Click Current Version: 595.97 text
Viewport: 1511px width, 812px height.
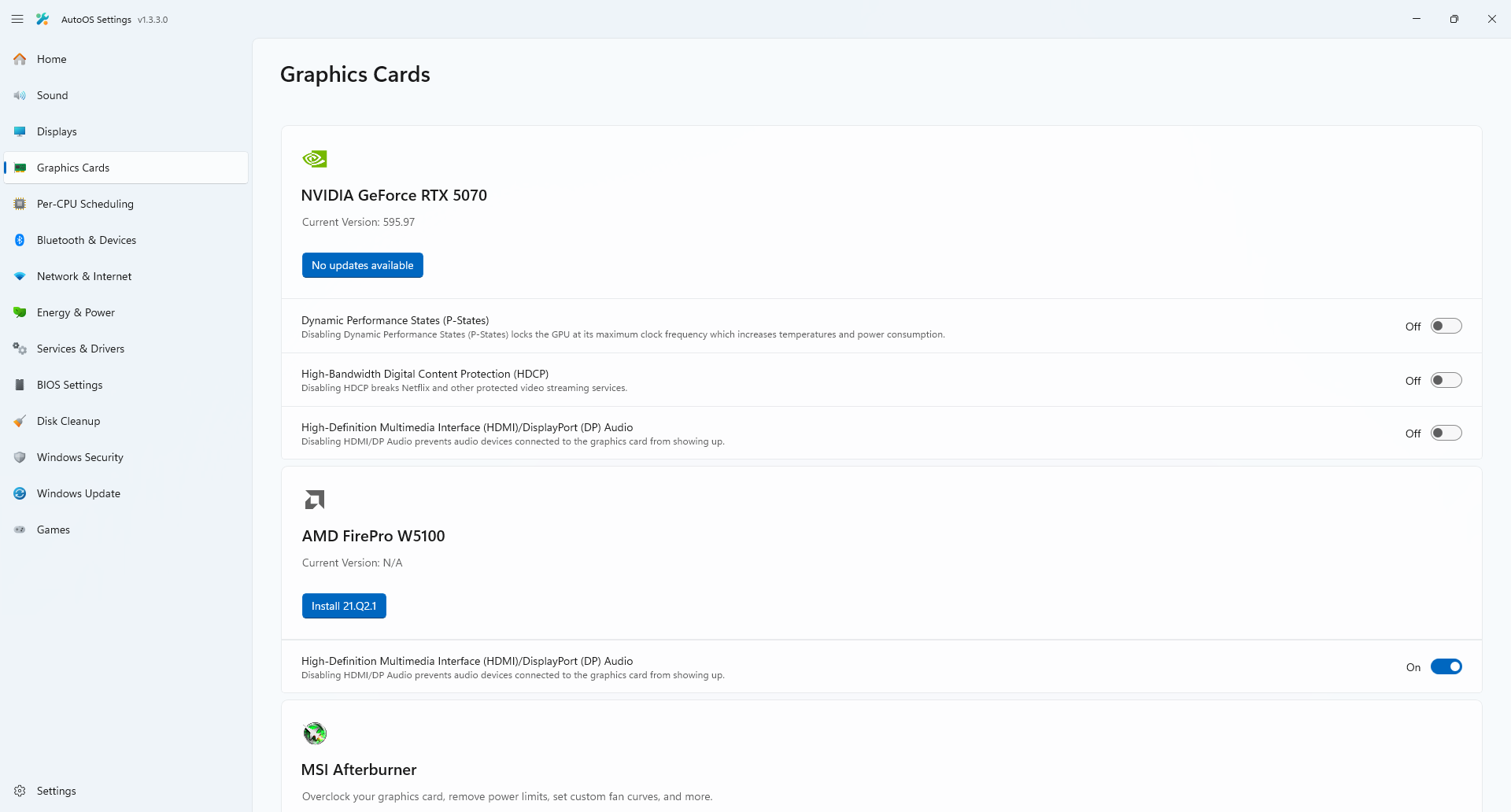pos(358,222)
